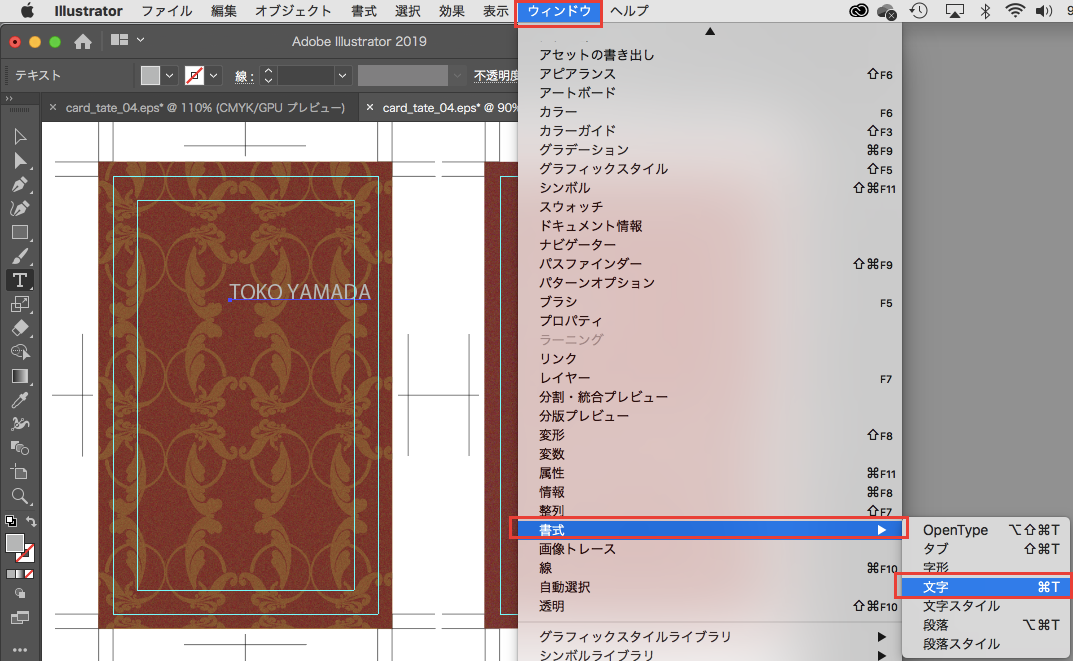This screenshot has height=661, width=1073.
Task: Select the Gradient tool
Action: pyautogui.click(x=20, y=376)
